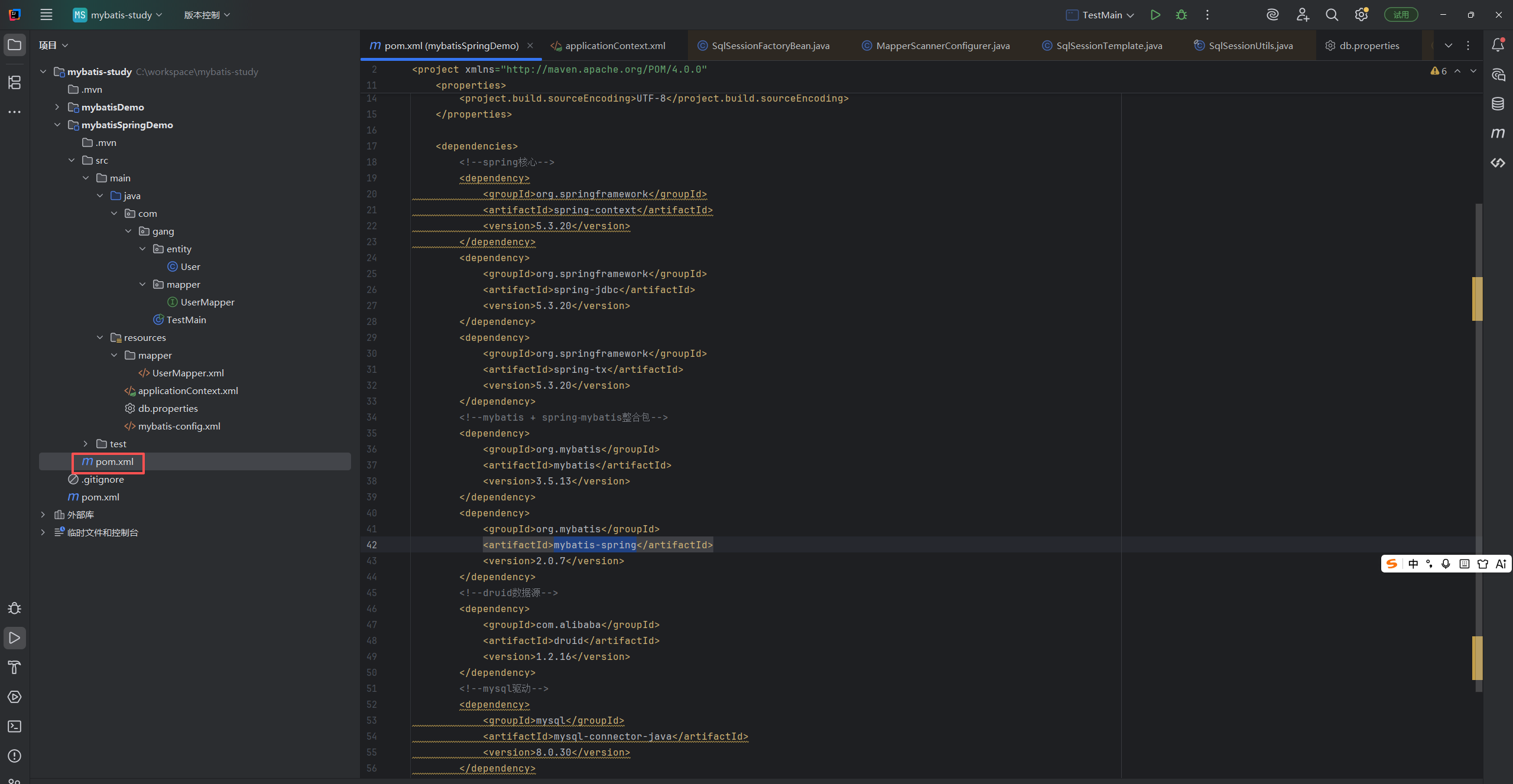1513x784 pixels.
Task: Expand 外部库 node
Action: coord(43,515)
